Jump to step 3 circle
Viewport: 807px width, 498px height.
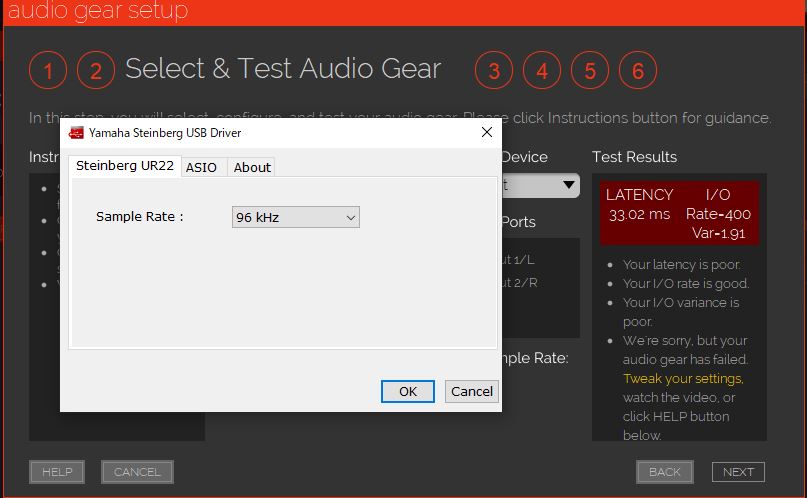pos(494,71)
